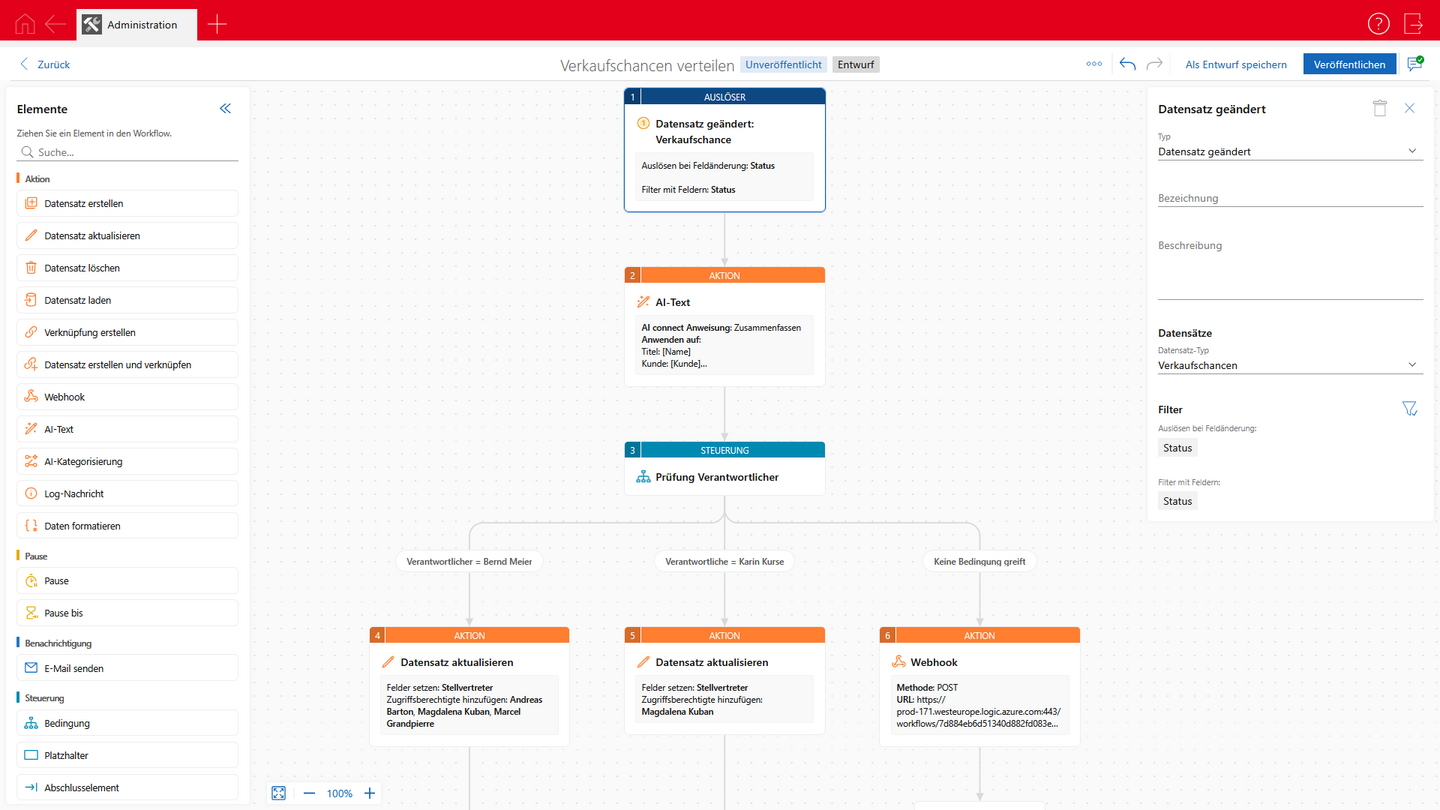Click the undo arrow icon
This screenshot has width=1440, height=810.
pos(1127,64)
